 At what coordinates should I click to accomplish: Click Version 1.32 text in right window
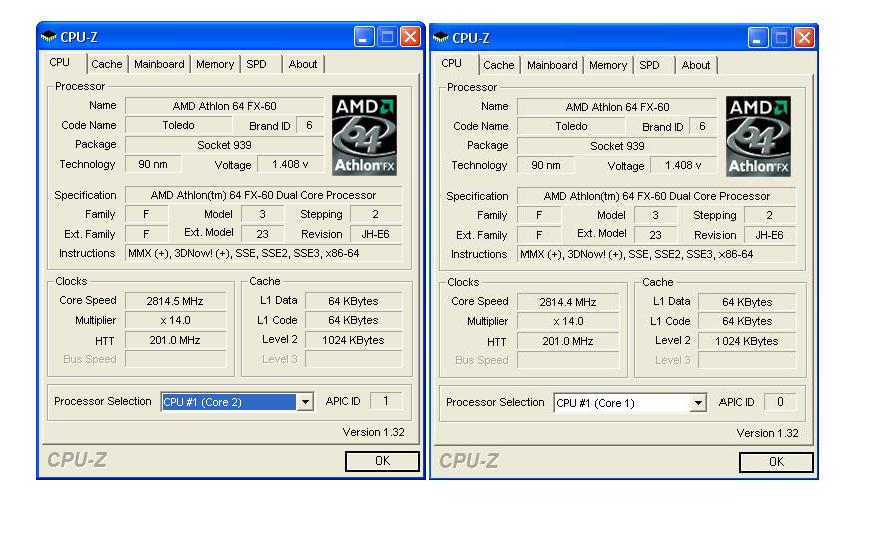click(x=767, y=433)
